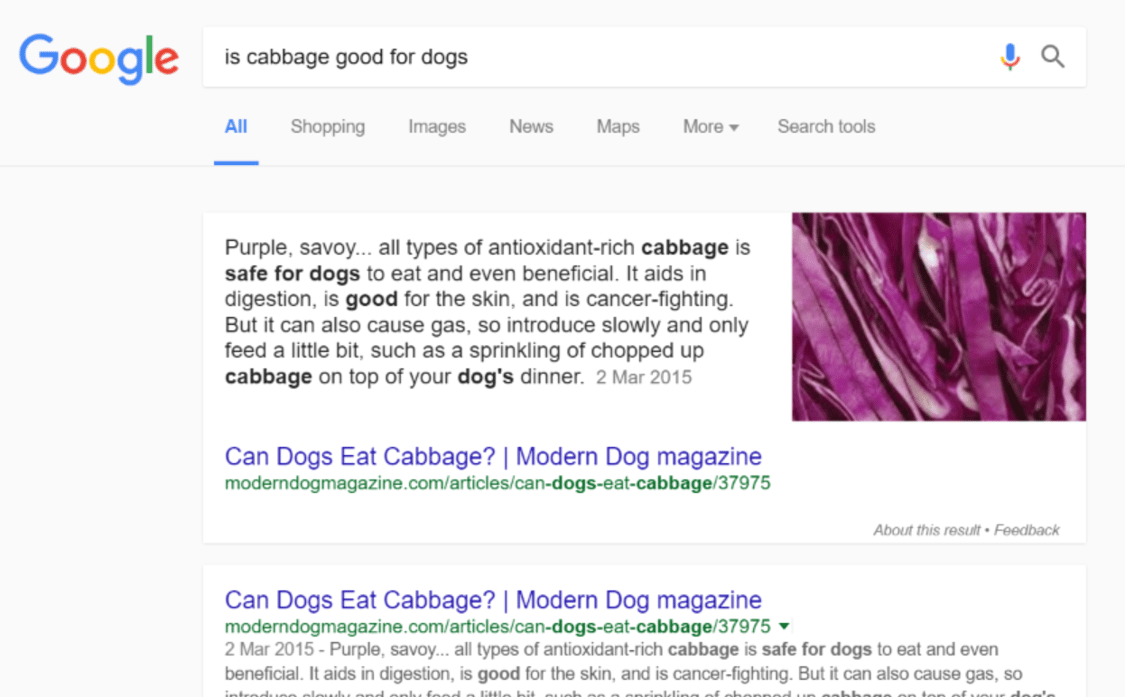The width and height of the screenshot is (1125, 697).
Task: Click the Google logo to return home
Action: (x=98, y=58)
